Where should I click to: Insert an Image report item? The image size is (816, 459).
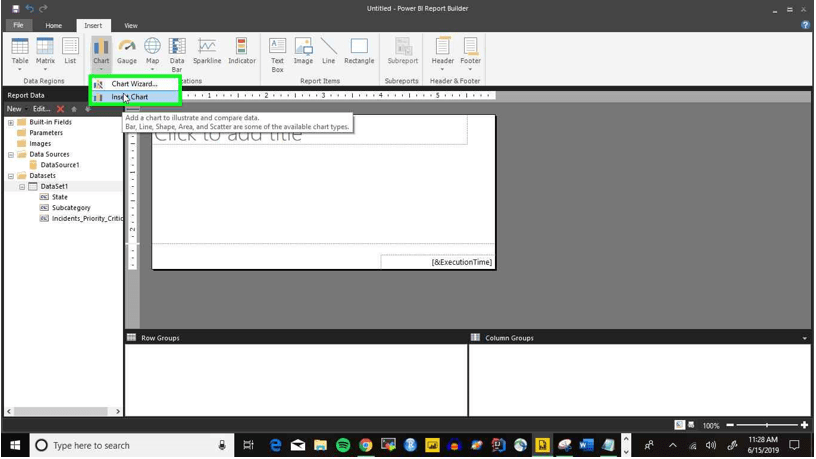click(x=303, y=51)
